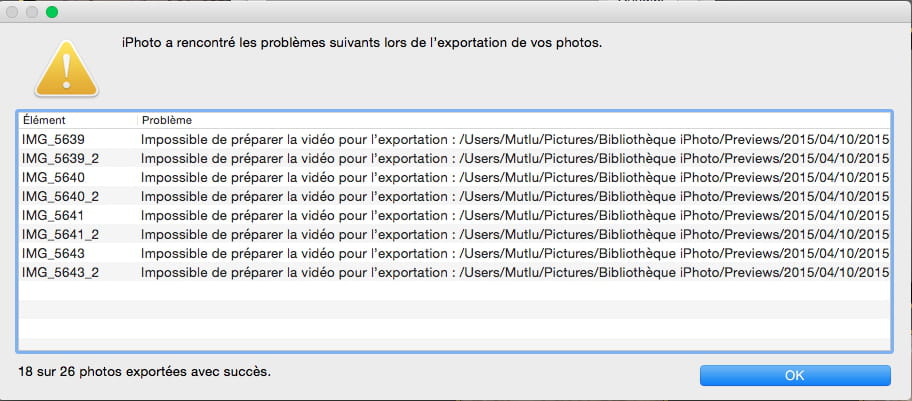
Task: Select the IMG_5640 row
Action: click(x=454, y=178)
